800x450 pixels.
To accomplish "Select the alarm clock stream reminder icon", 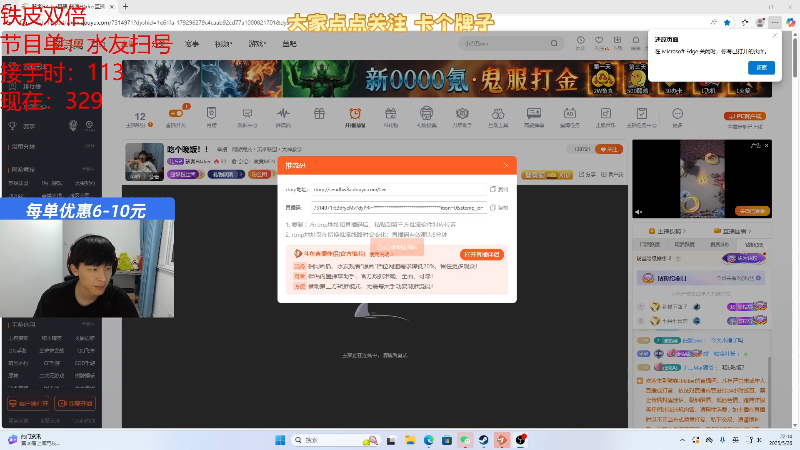I will pyautogui.click(x=355, y=113).
